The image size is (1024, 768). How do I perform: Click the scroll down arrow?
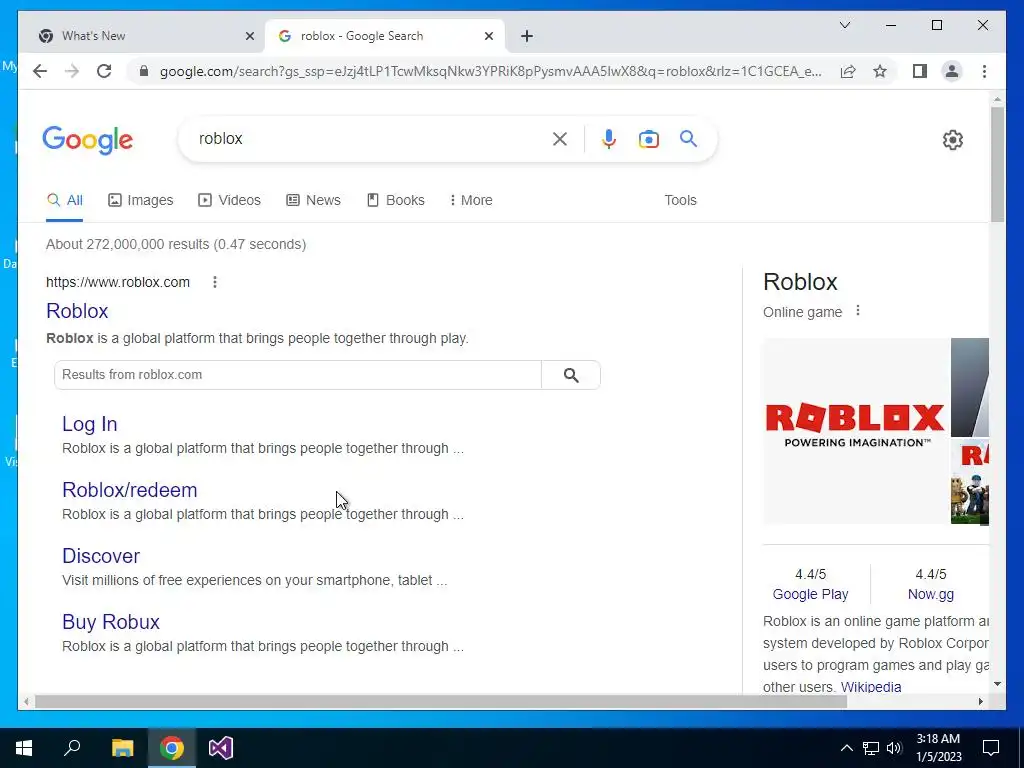click(x=997, y=684)
